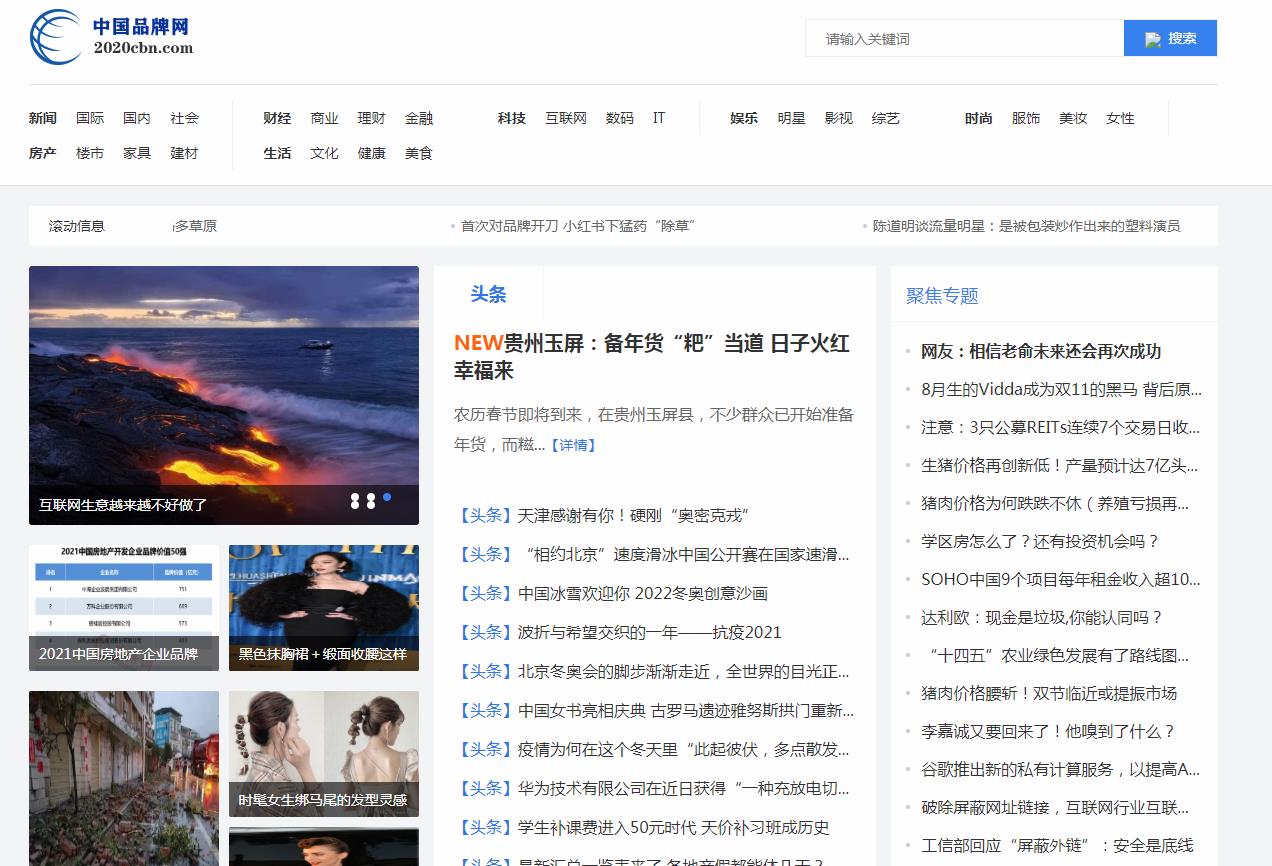Open 中国冰雪欢迎你 2022冬奥创意沙画 article
This screenshot has width=1272, height=866.
pyautogui.click(x=643, y=594)
